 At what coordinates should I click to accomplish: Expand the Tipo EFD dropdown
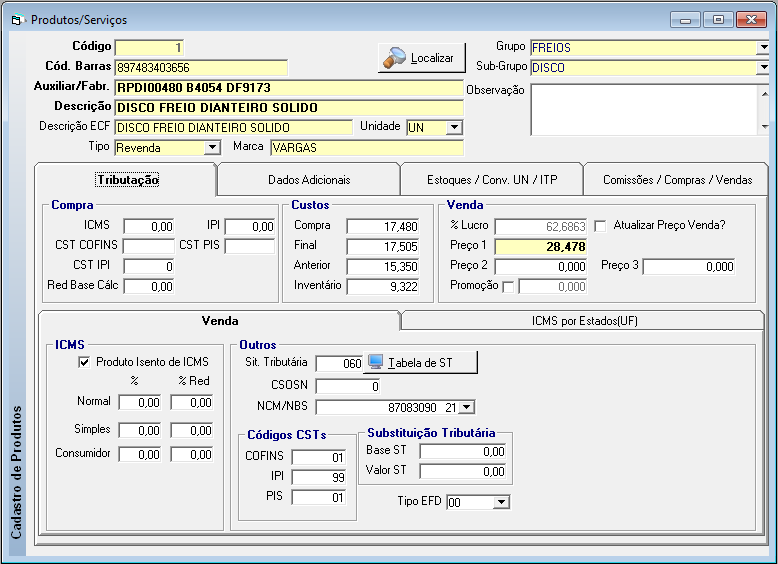click(501, 502)
